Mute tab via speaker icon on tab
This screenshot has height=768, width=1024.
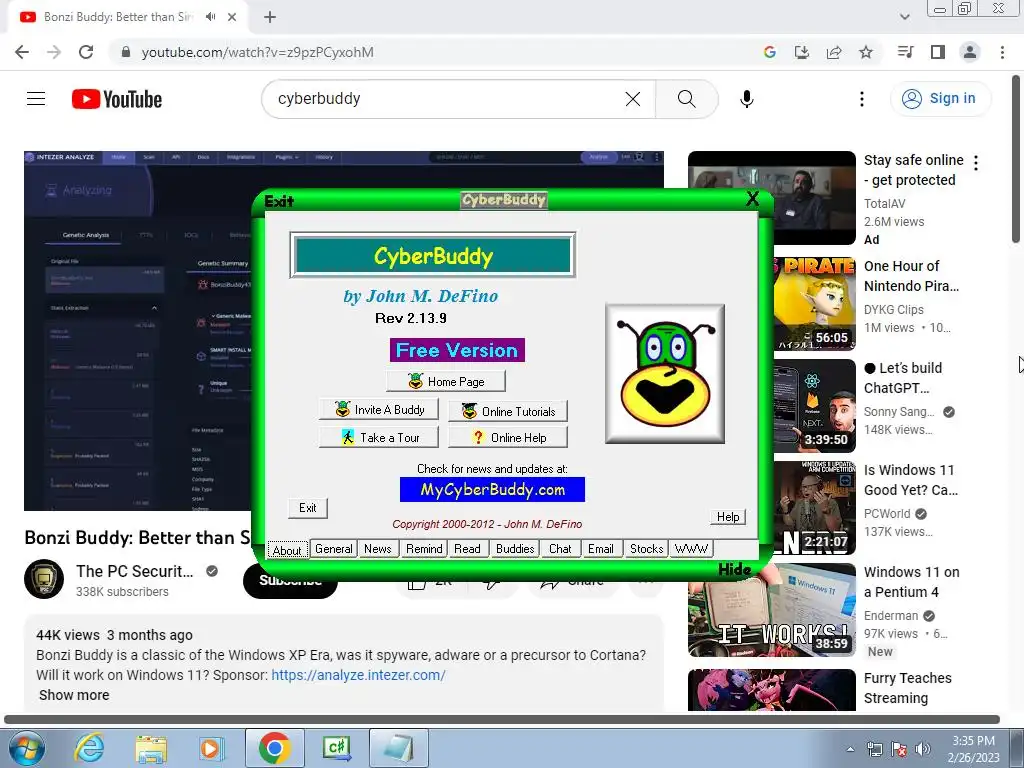(x=210, y=17)
